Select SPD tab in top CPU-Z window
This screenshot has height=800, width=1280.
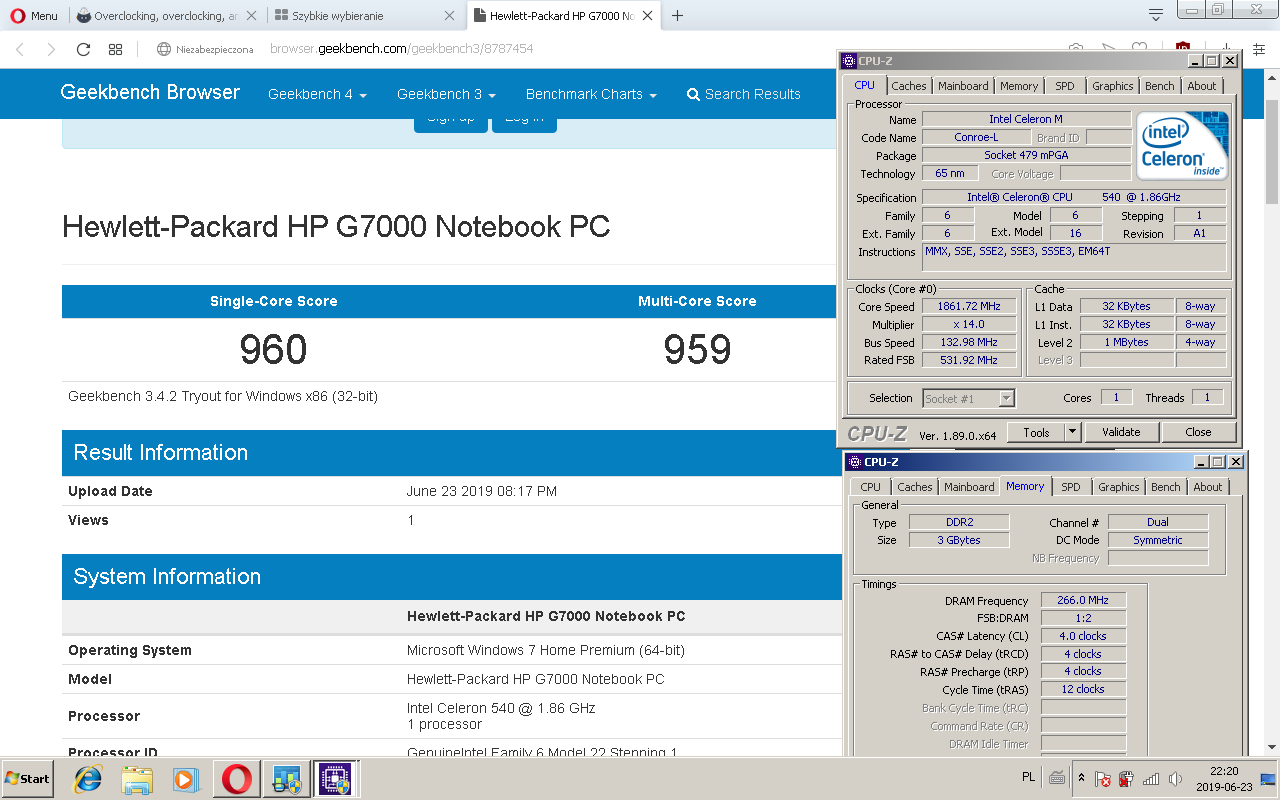(x=1065, y=86)
